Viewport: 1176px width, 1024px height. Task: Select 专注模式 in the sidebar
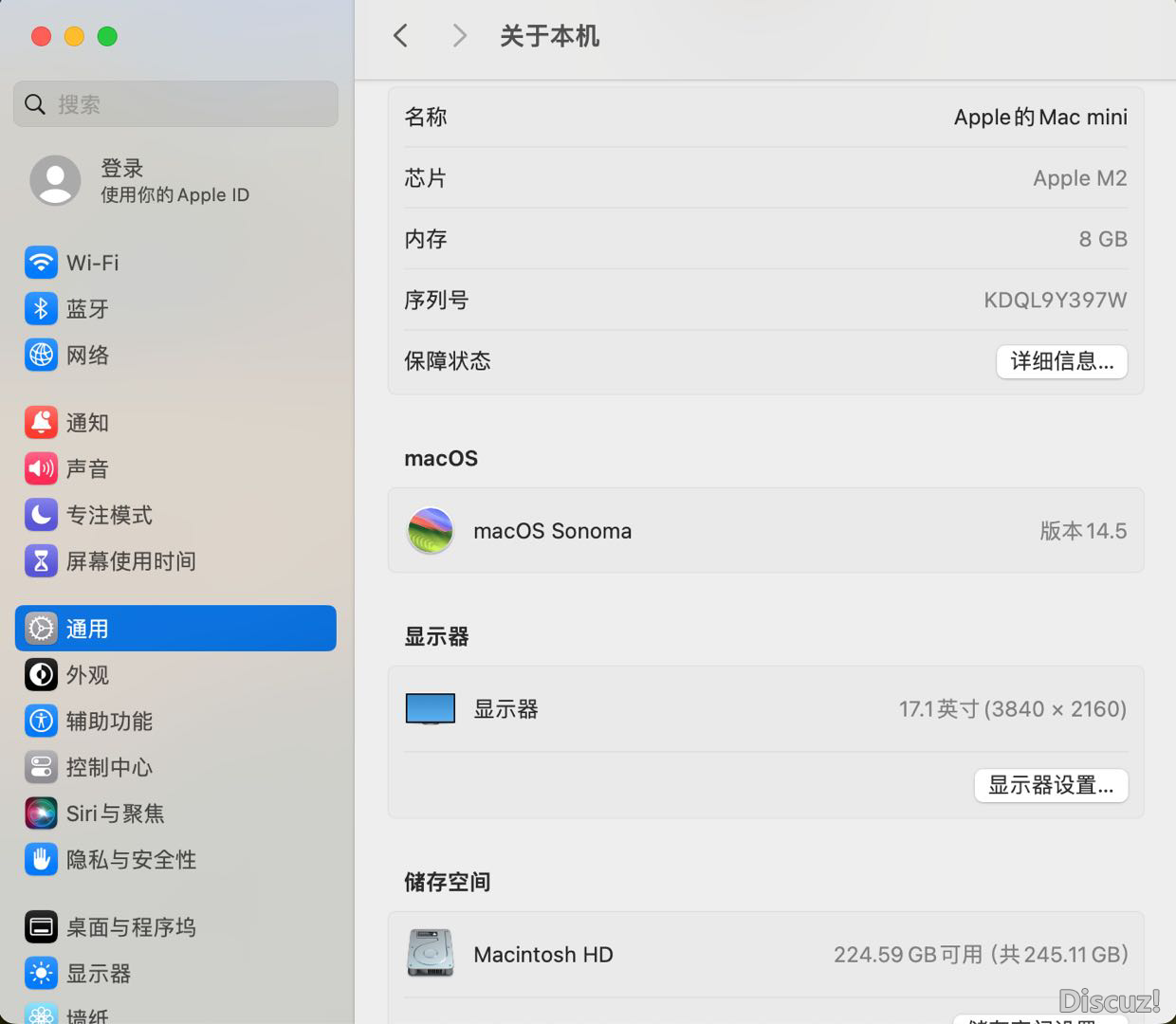click(x=175, y=515)
